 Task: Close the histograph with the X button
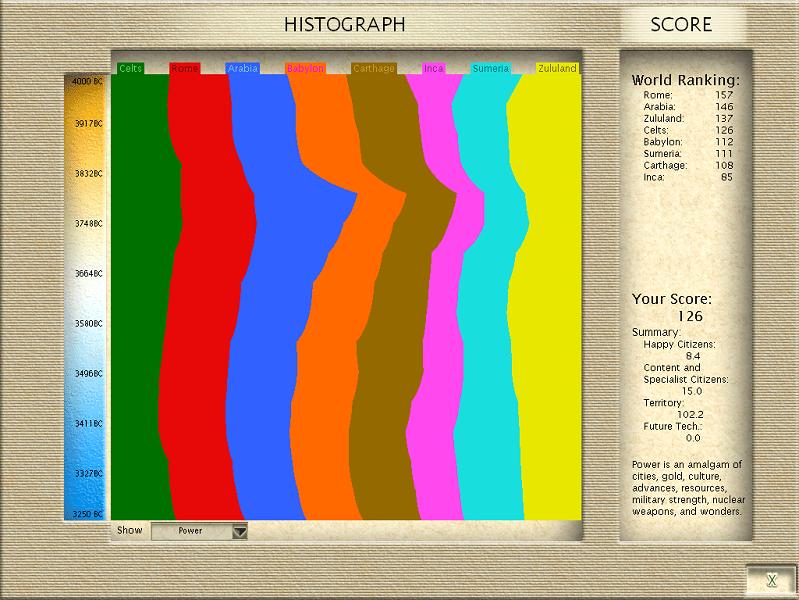(x=771, y=580)
